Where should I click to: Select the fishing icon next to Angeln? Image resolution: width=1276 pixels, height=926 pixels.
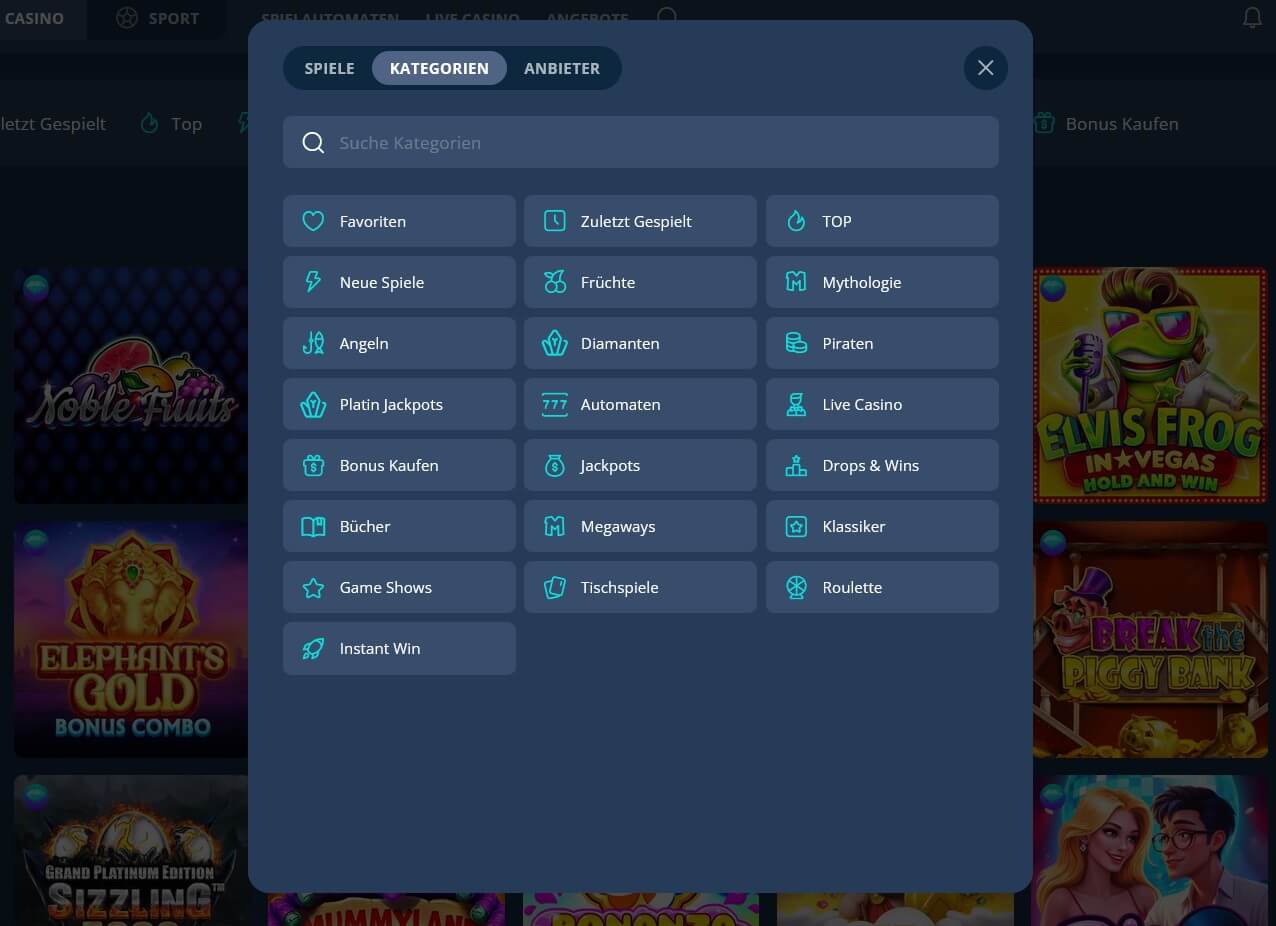click(x=313, y=343)
